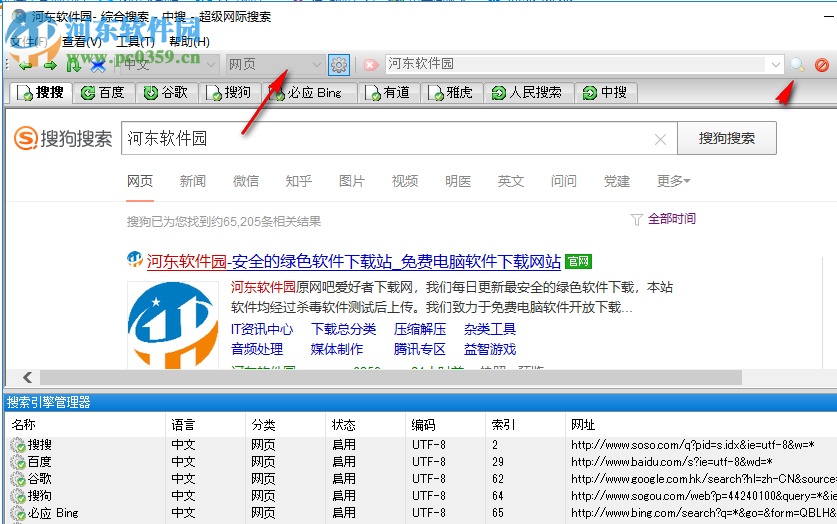837x524 pixels.
Task: Click the horizontal scrollbar left arrow
Action: (28, 377)
